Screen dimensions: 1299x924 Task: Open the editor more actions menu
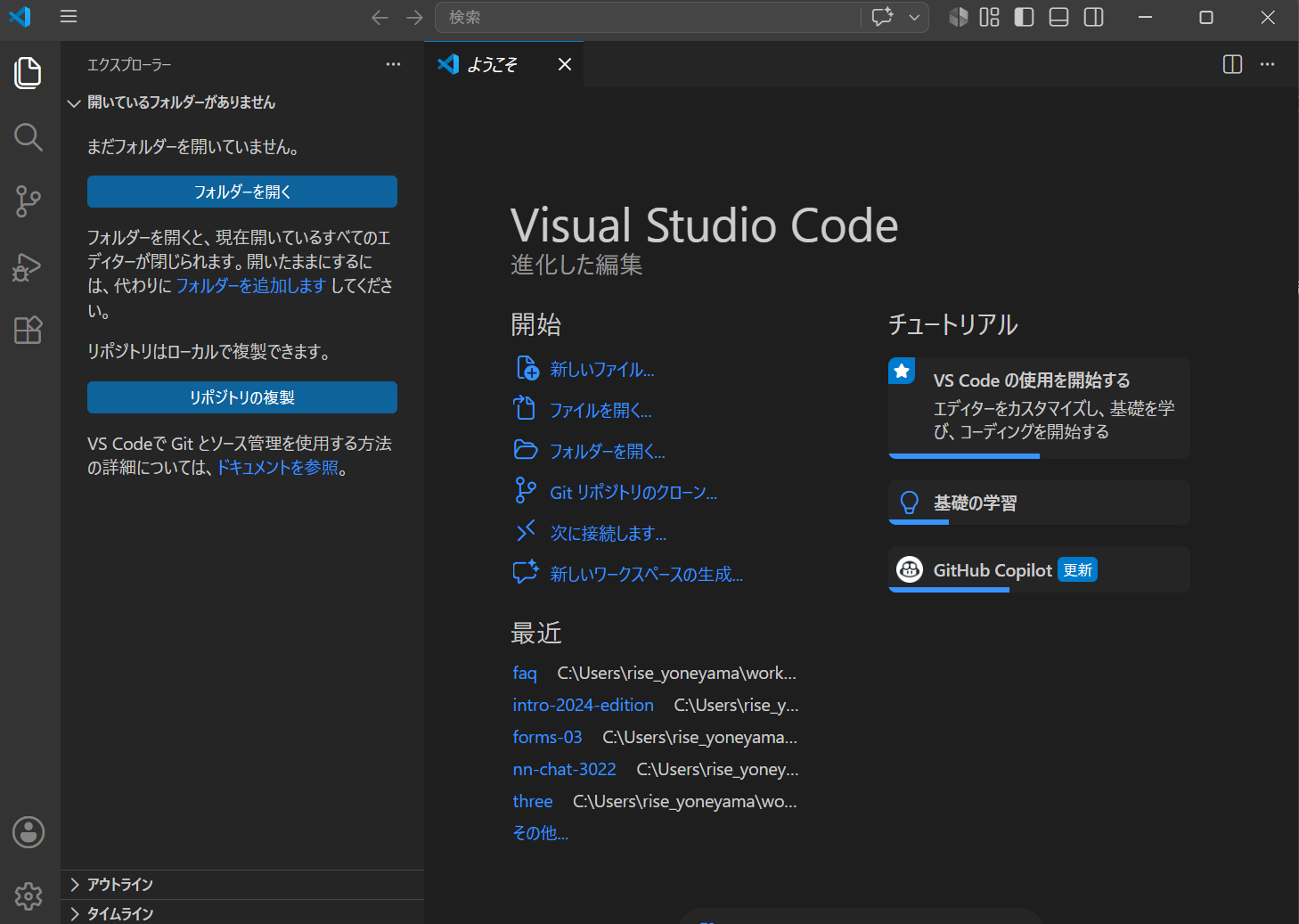[1268, 64]
